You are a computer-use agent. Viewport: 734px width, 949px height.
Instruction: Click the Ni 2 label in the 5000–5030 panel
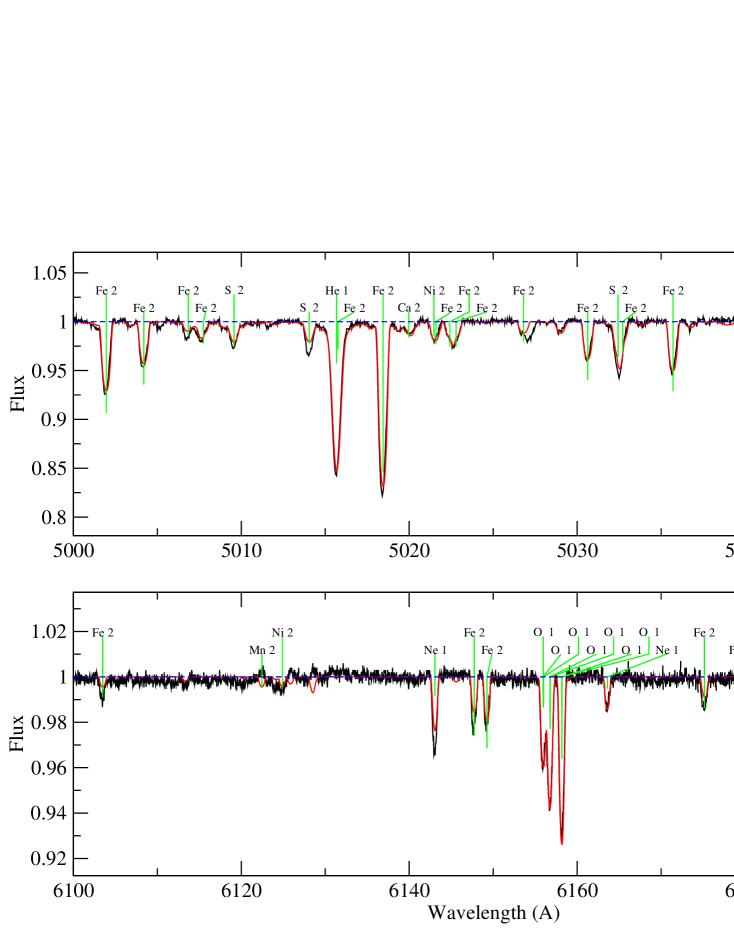click(x=434, y=291)
